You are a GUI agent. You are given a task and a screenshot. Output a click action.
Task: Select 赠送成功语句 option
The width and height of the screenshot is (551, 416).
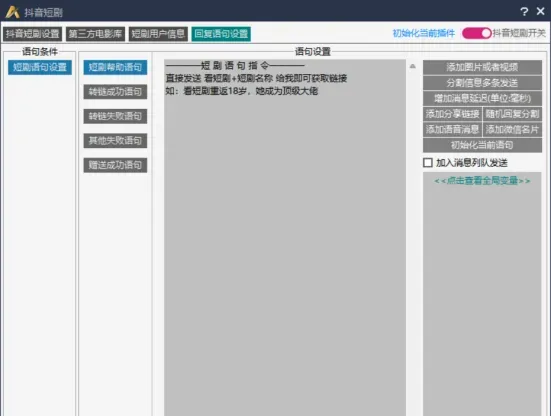click(115, 165)
